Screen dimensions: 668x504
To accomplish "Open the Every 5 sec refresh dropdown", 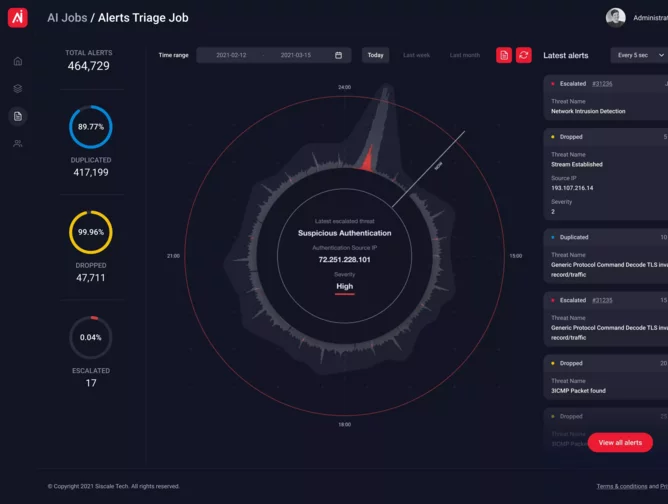I will tap(640, 55).
